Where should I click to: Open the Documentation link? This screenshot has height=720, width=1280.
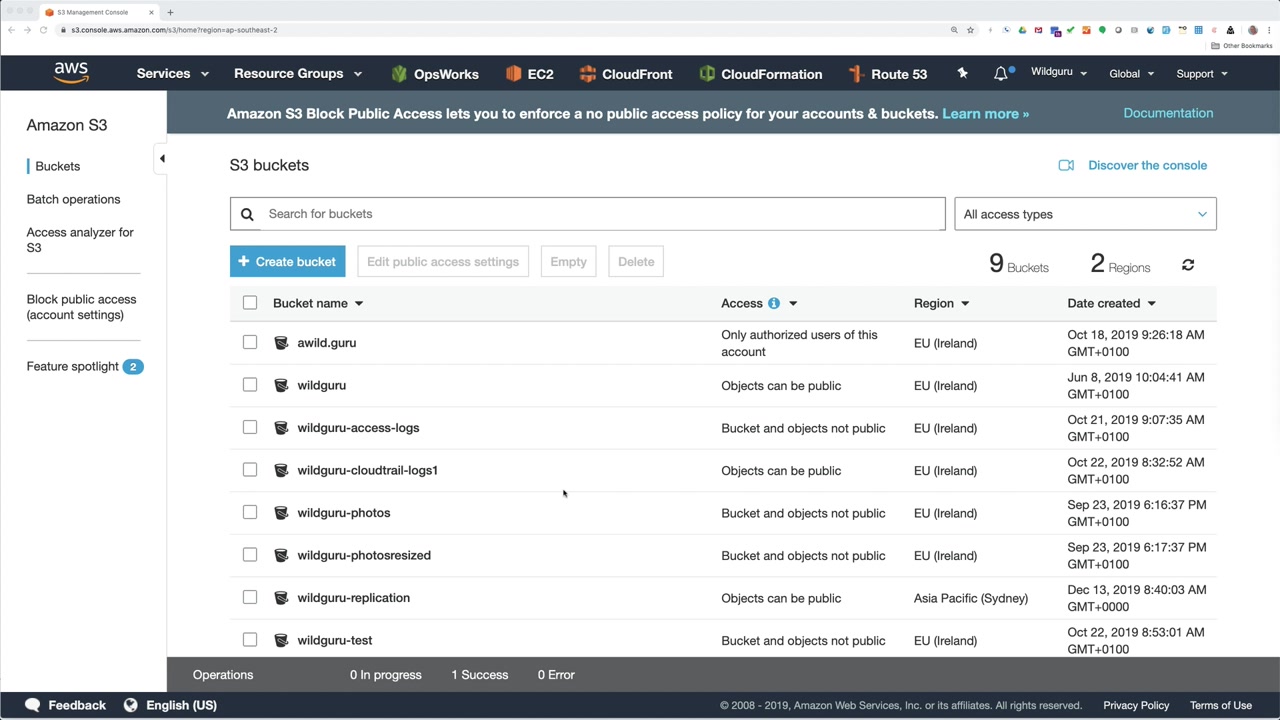1168,113
